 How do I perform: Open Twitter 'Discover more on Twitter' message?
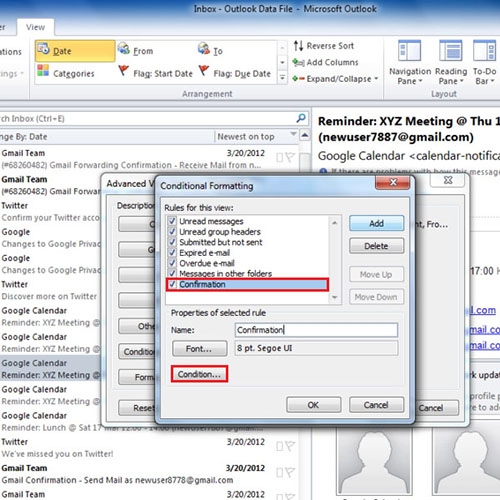(50, 290)
